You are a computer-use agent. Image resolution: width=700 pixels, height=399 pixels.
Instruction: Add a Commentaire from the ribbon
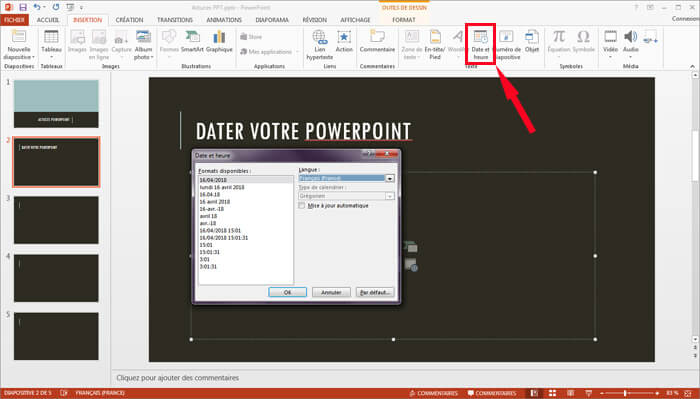(x=377, y=41)
